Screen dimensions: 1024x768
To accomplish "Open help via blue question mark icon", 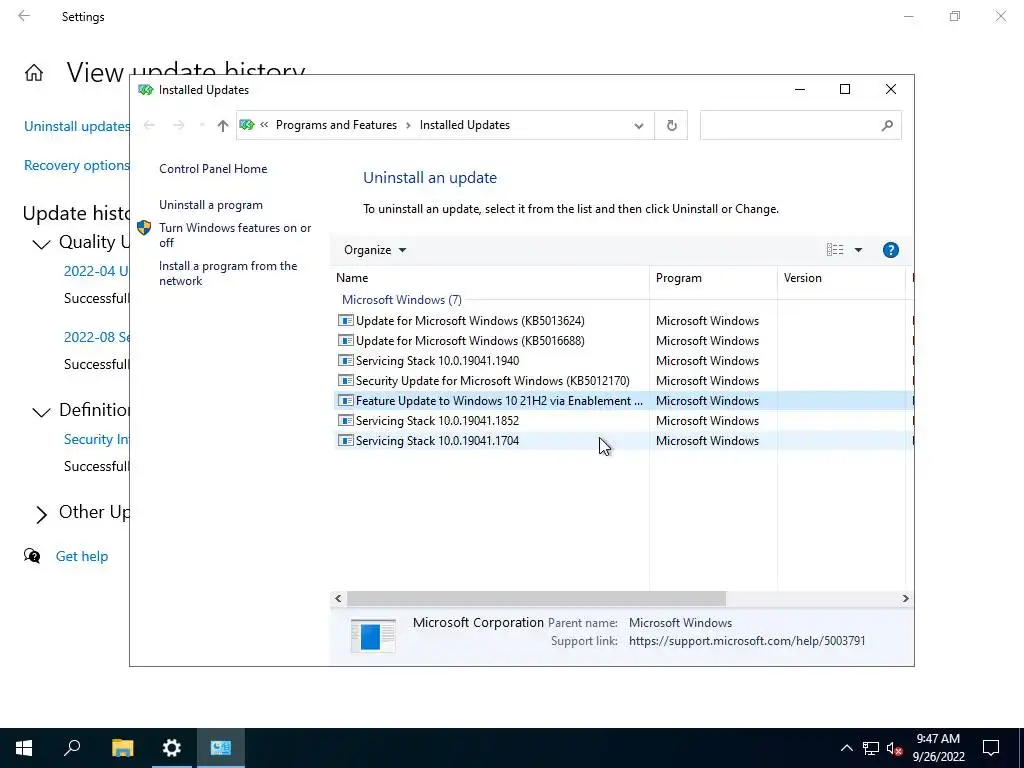I will click(890, 250).
